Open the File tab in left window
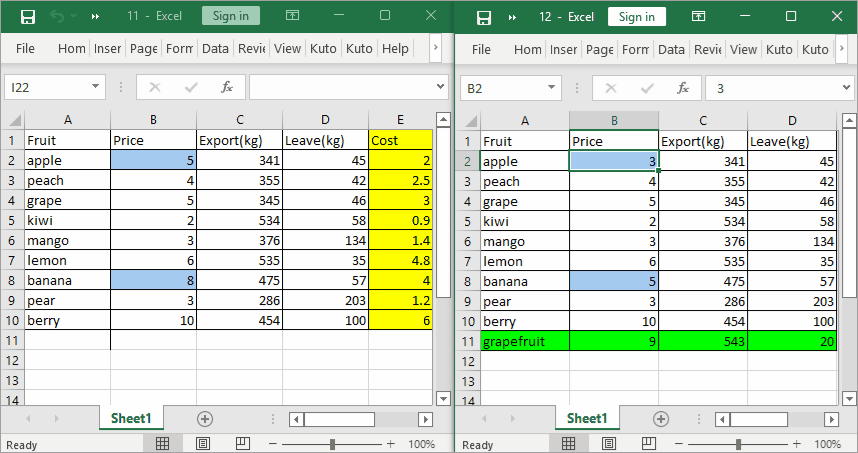Viewport: 858px width, 453px height. pyautogui.click(x=26, y=49)
